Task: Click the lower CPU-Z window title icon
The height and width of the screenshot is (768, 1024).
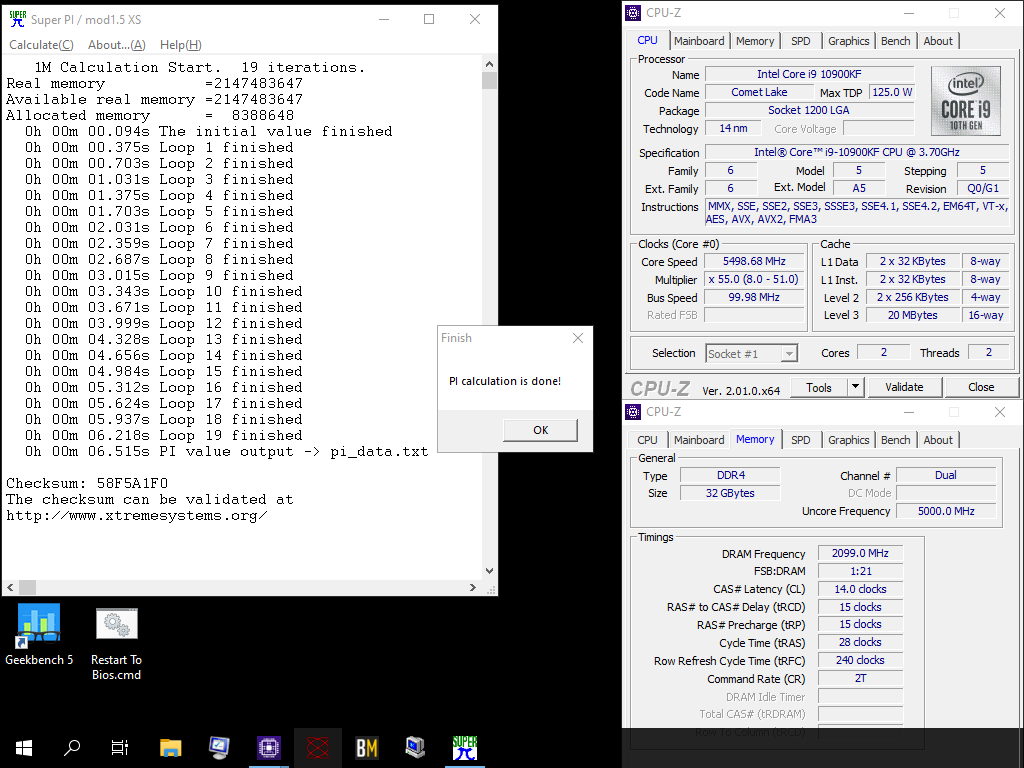Action: [633, 411]
